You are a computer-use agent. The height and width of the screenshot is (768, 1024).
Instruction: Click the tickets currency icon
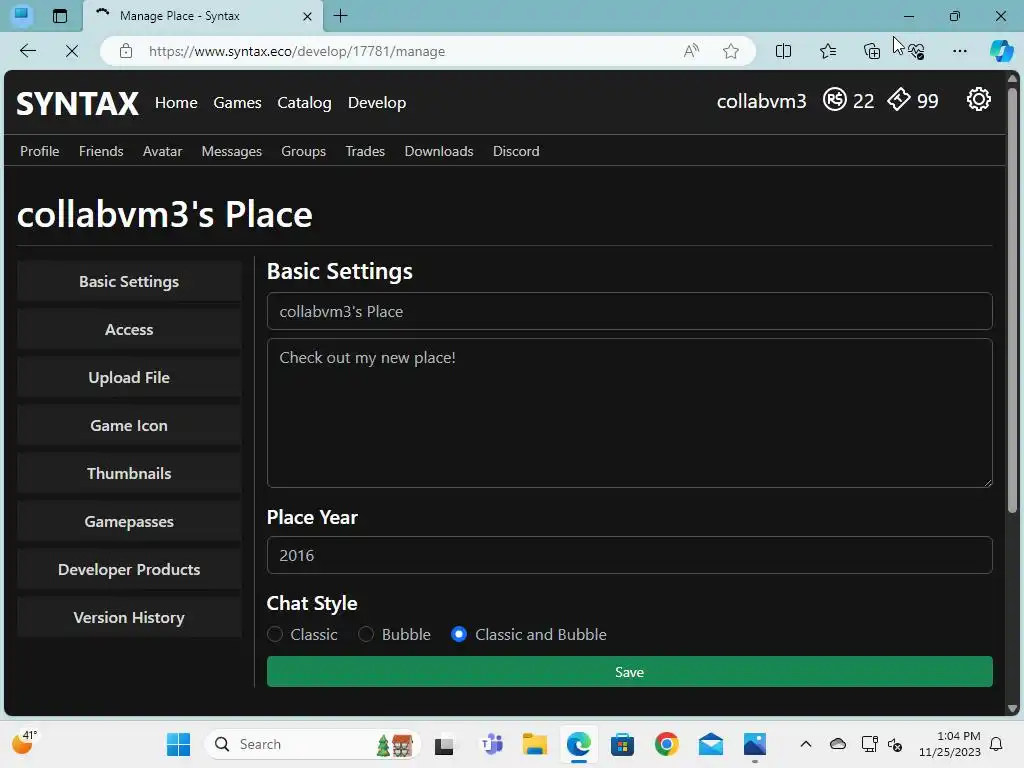click(x=899, y=99)
